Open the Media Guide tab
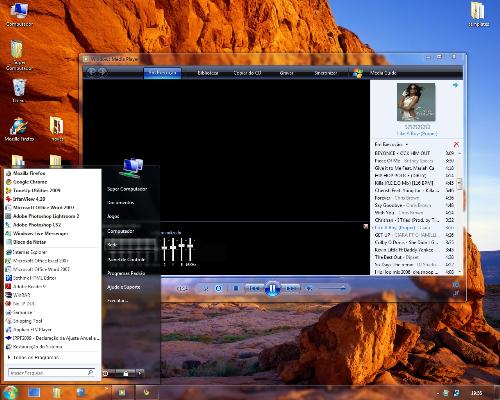This screenshot has height=400, width=500. (383, 73)
